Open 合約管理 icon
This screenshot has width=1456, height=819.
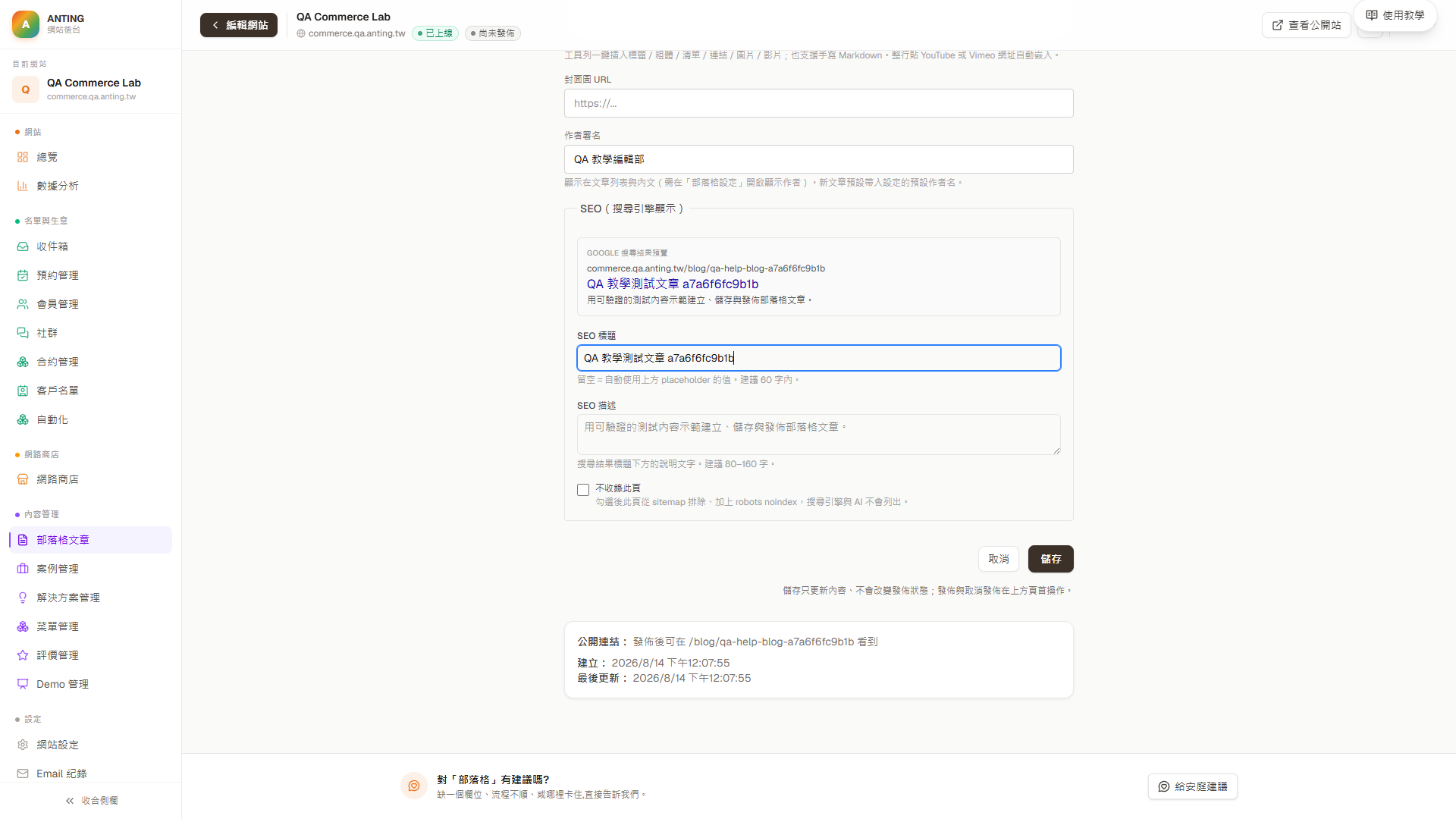point(23,362)
